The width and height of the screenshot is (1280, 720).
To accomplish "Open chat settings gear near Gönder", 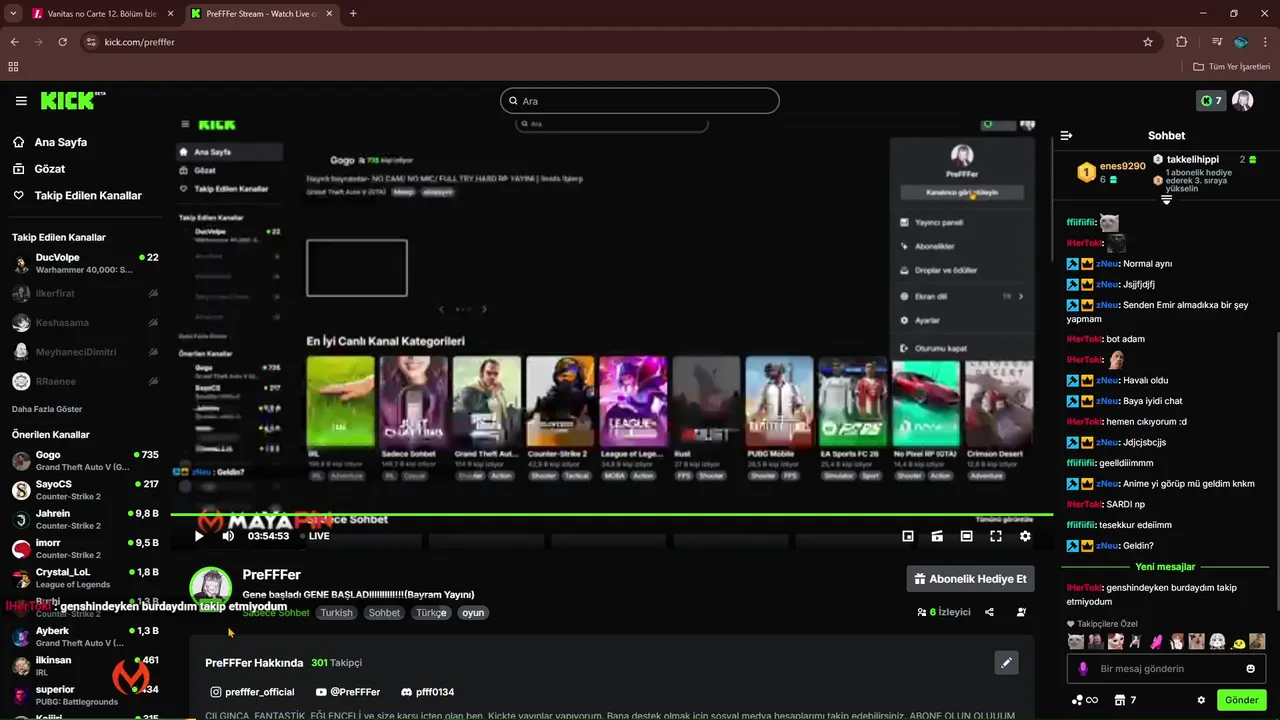I will click(x=1201, y=700).
